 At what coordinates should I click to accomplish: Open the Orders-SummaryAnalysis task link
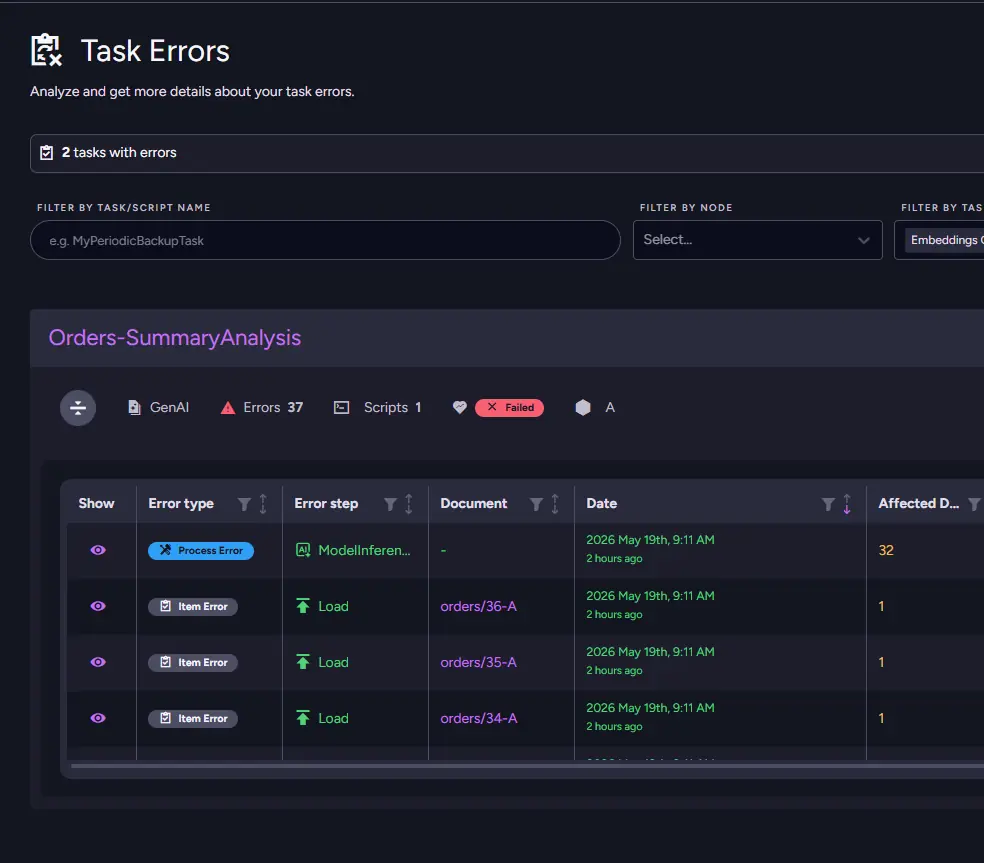coord(174,338)
